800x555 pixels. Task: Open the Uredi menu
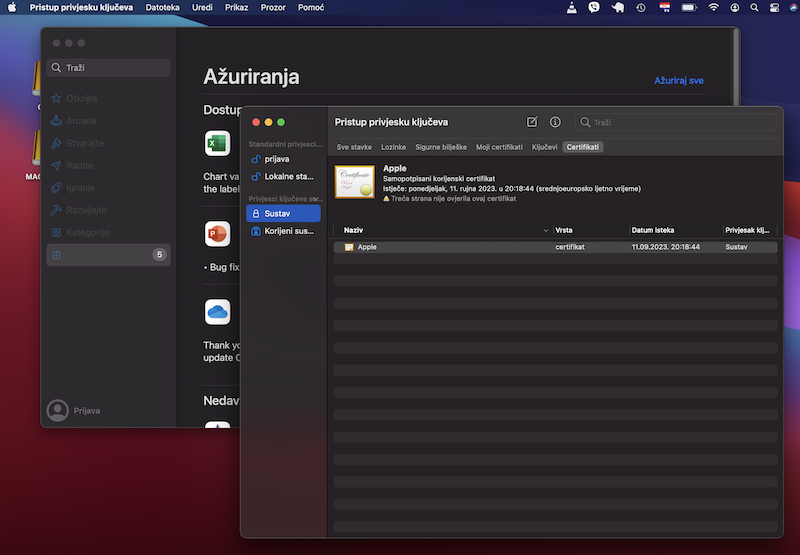click(x=202, y=7)
